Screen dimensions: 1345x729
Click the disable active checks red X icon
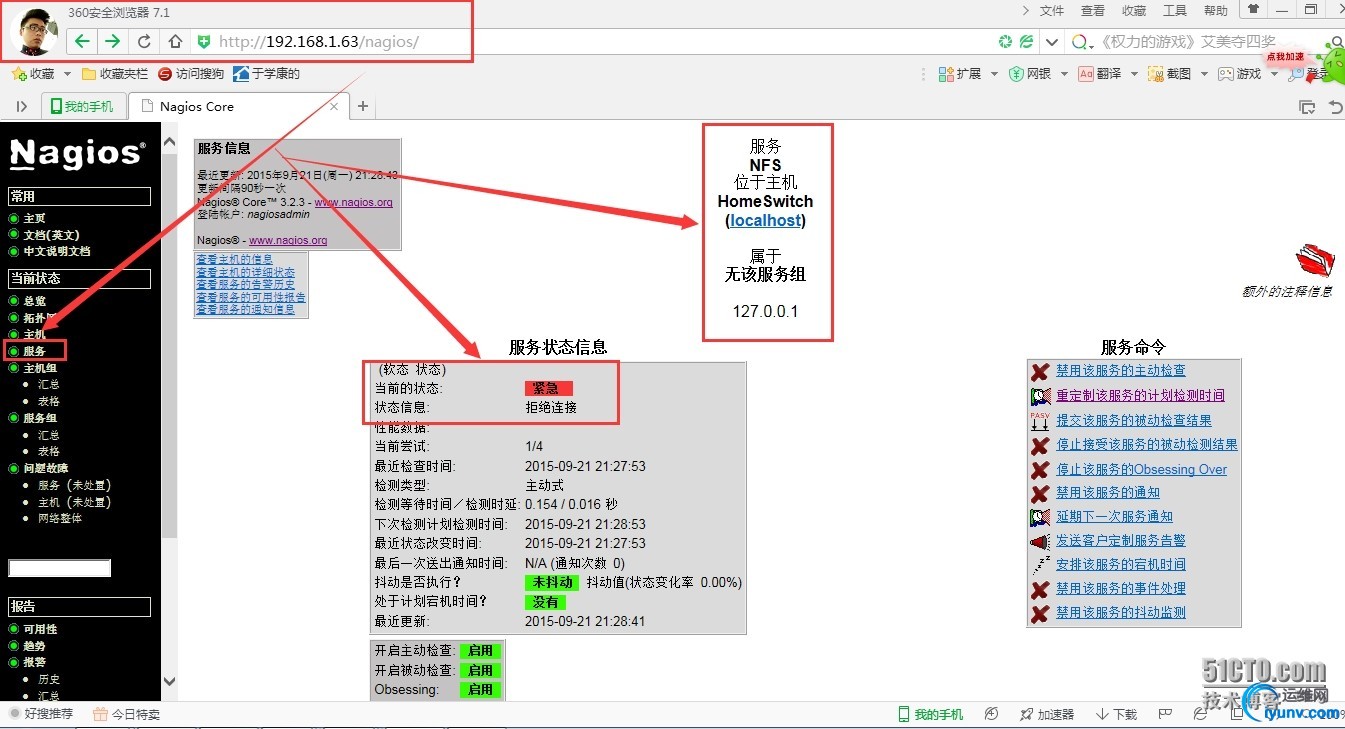(x=1040, y=372)
